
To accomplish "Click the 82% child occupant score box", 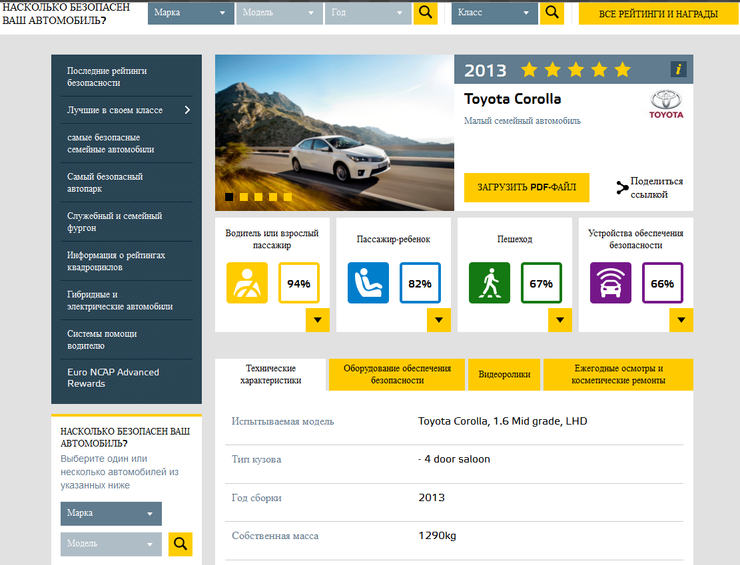I will 420,283.
